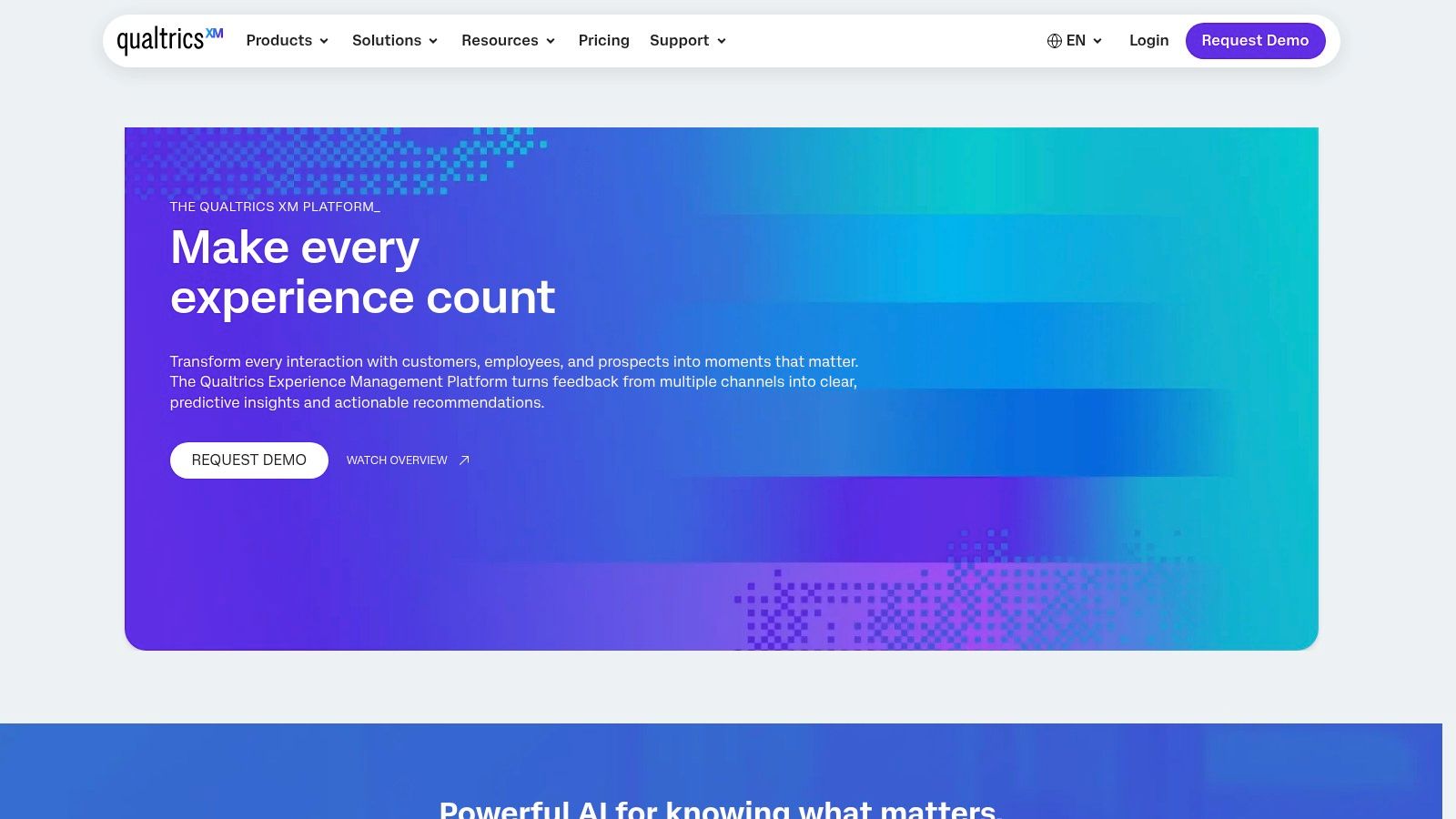
Task: Click the Login link
Action: point(1148,41)
